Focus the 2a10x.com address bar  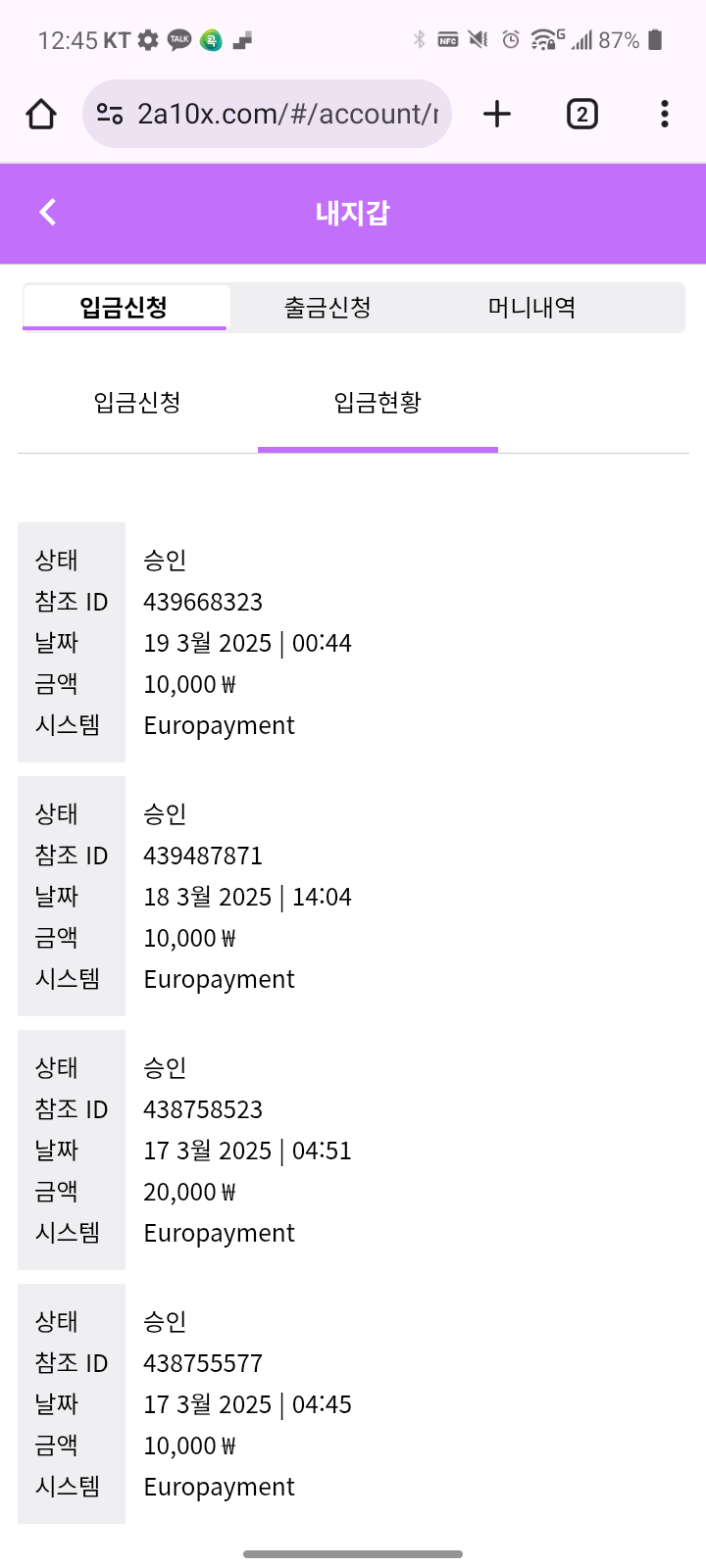tap(286, 115)
